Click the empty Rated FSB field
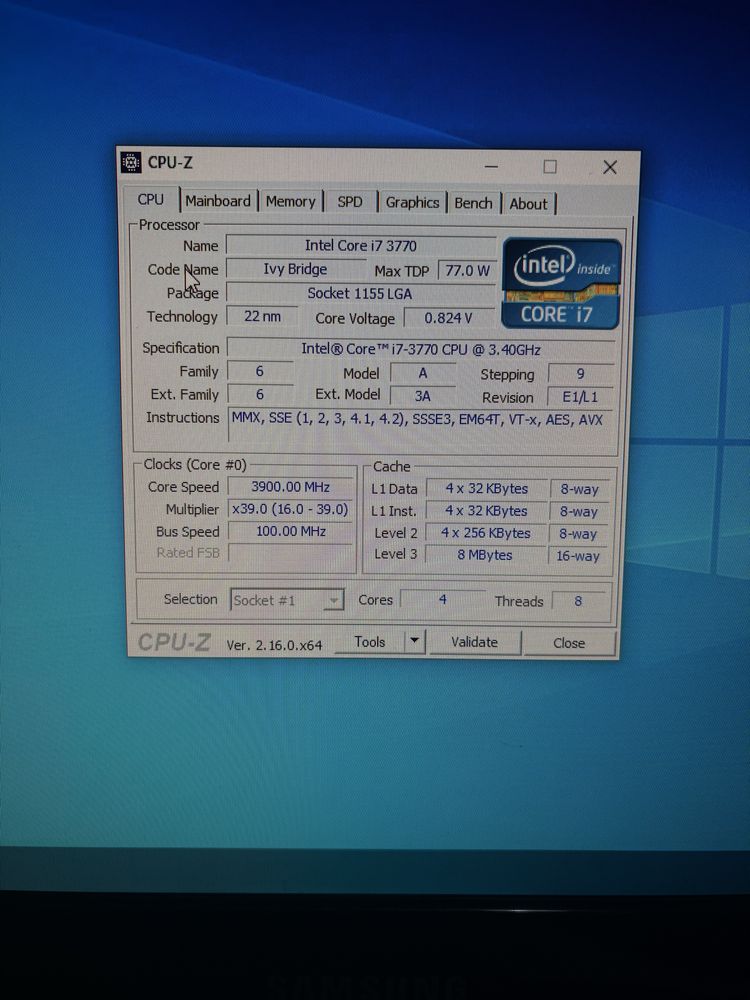 (290, 553)
